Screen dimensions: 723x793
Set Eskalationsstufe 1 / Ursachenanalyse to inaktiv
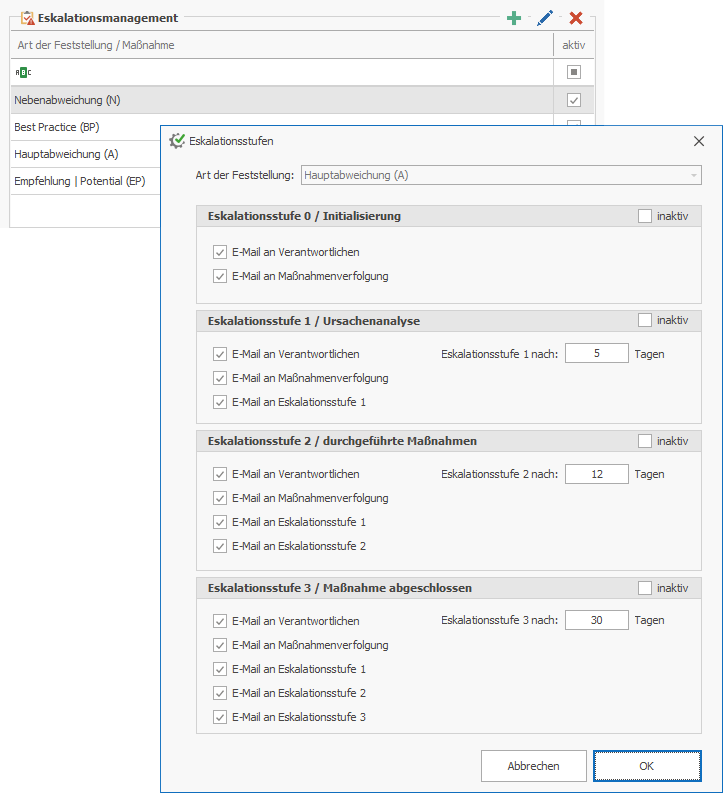pos(645,320)
